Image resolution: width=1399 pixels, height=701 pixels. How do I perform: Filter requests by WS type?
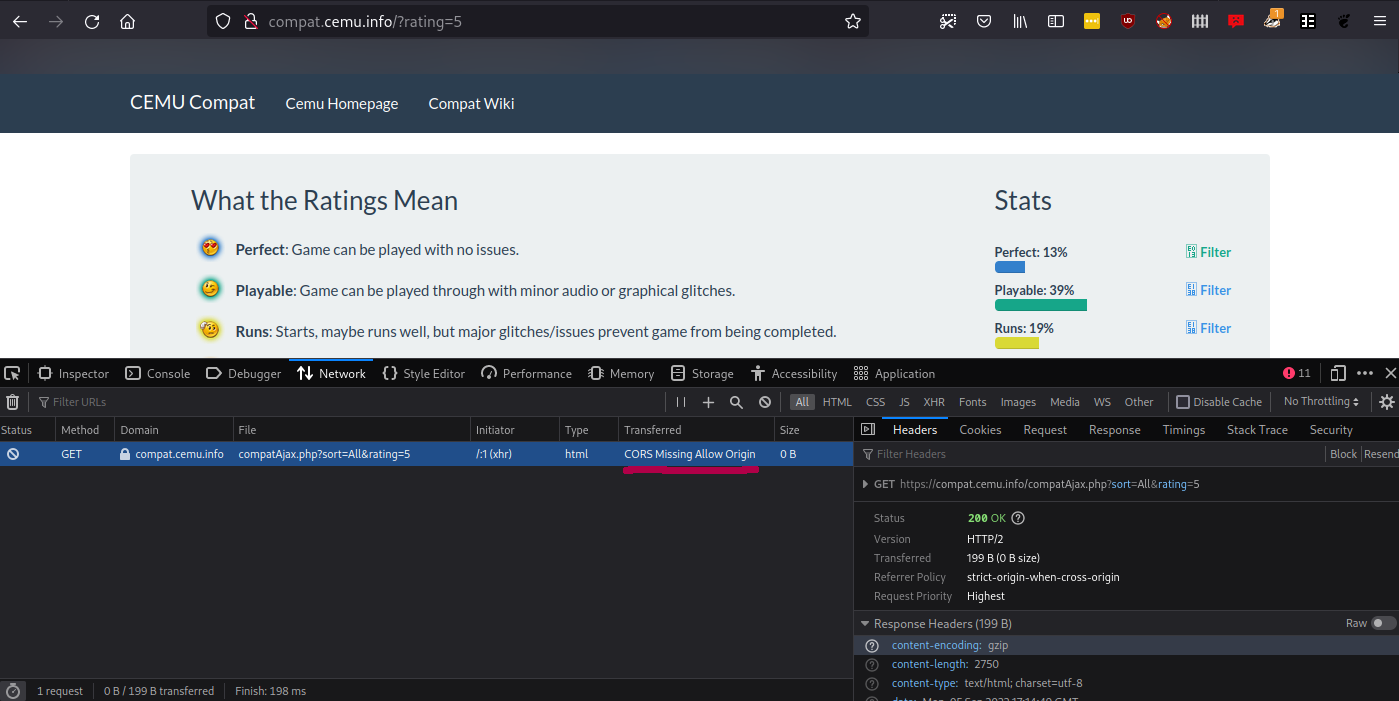tap(1102, 402)
